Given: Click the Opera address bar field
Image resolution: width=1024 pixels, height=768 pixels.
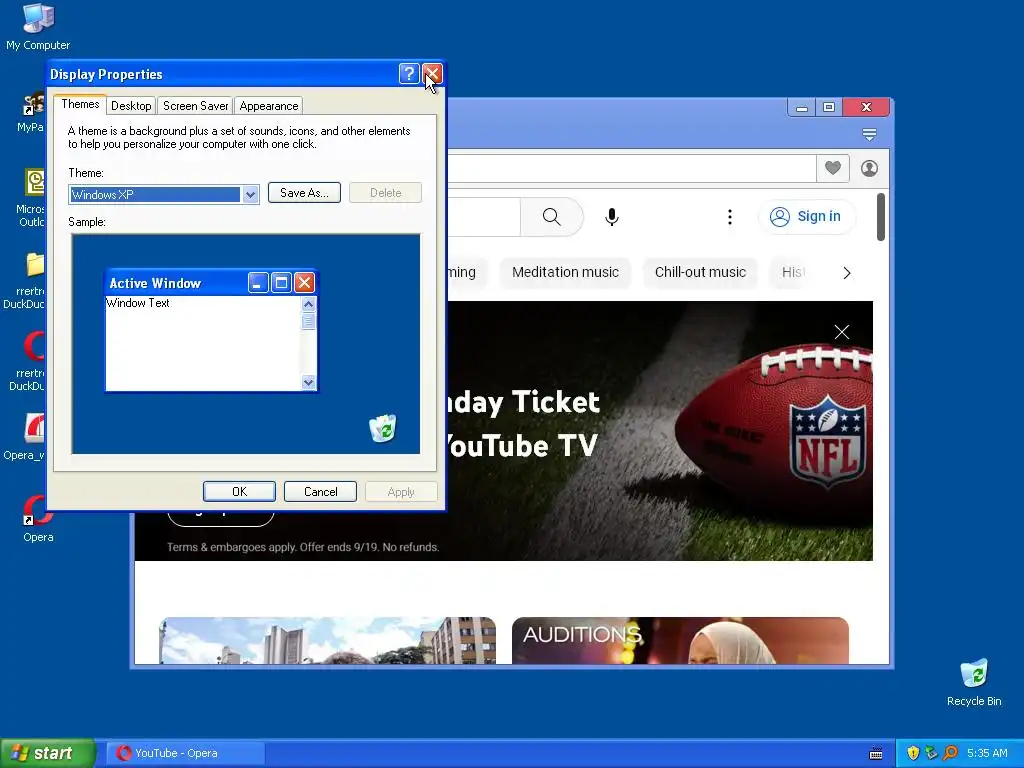Looking at the screenshot, I should coord(630,168).
